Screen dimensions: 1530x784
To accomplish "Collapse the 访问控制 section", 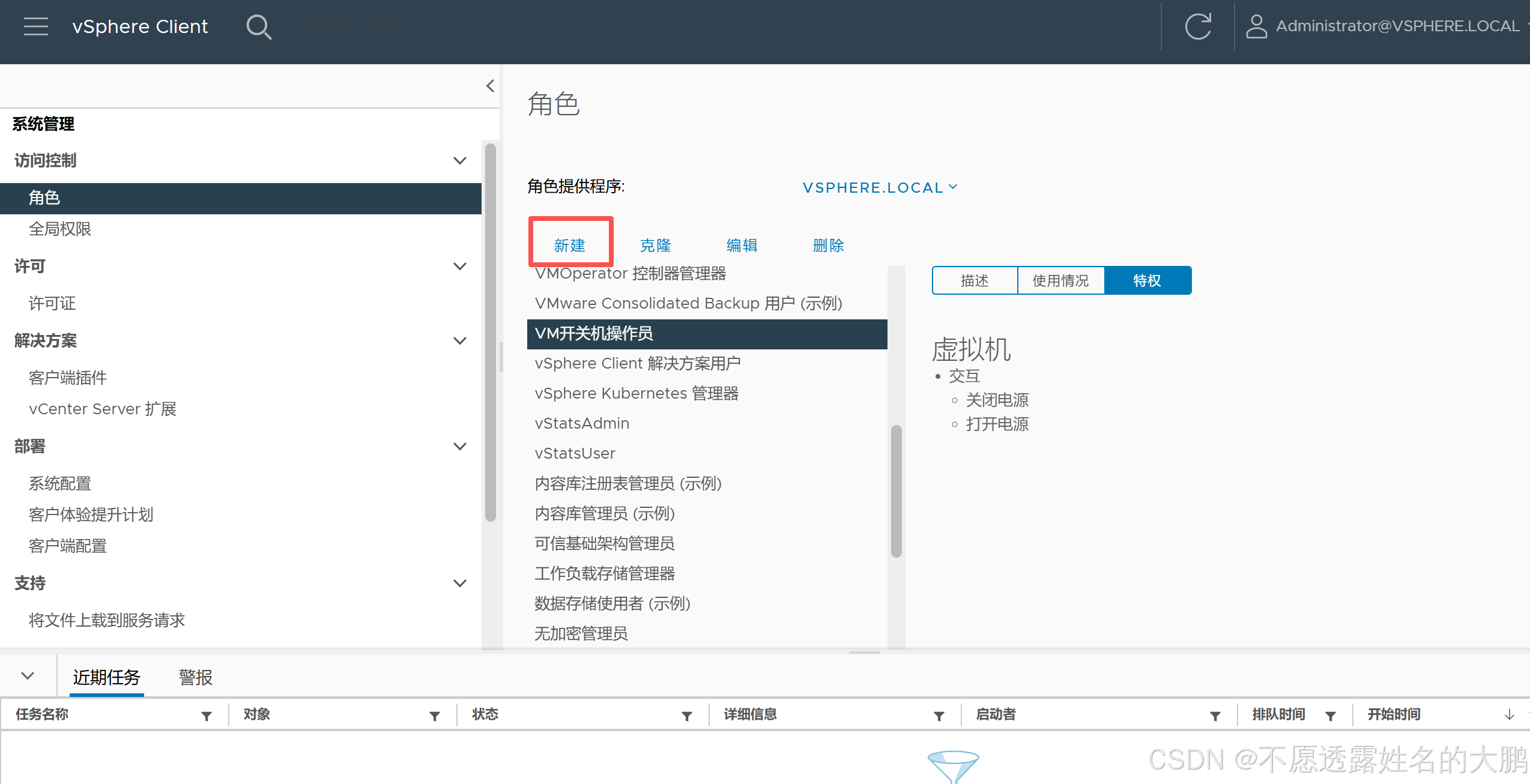I will point(460,160).
